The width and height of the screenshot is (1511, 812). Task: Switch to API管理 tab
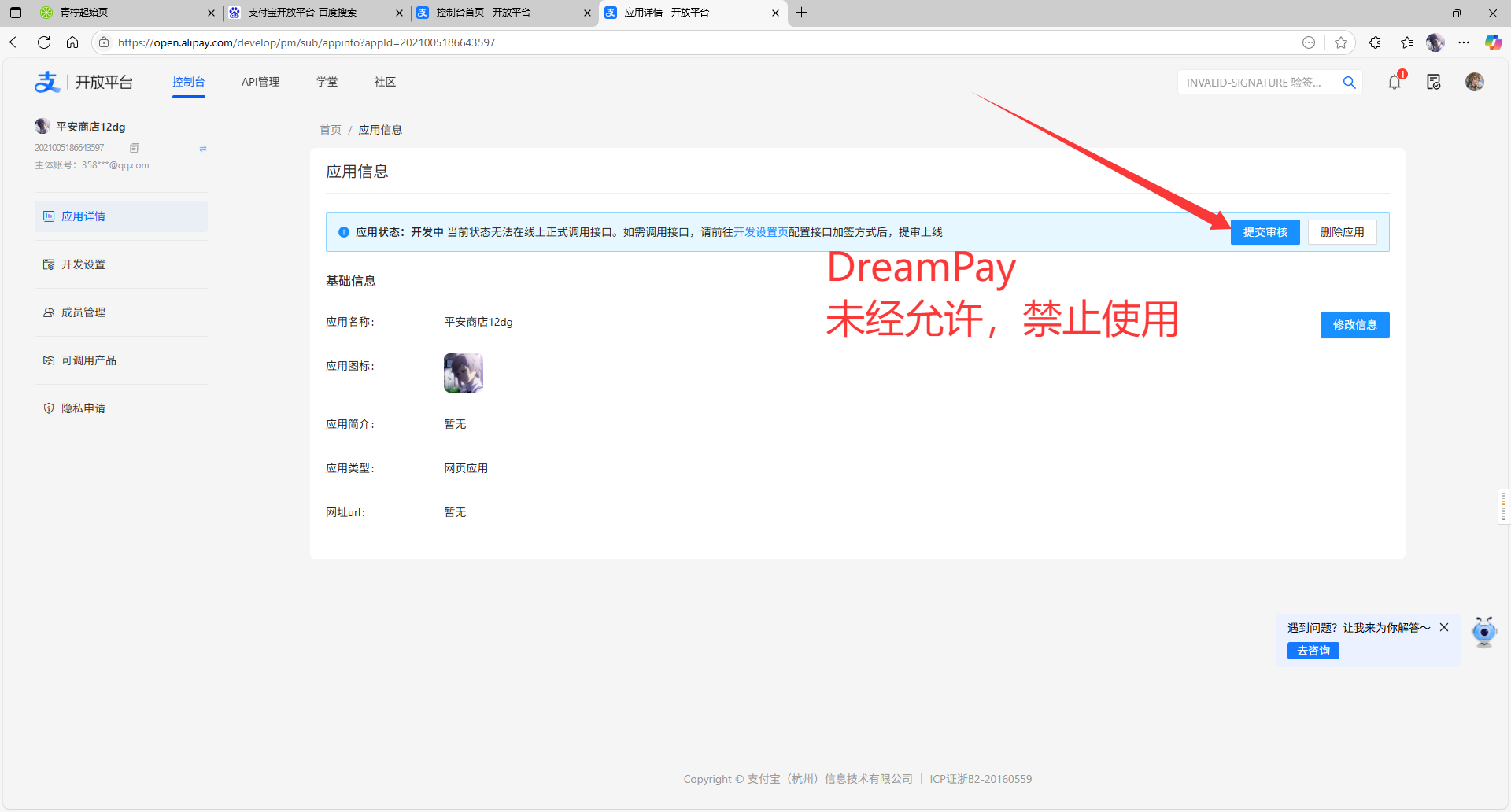pyautogui.click(x=260, y=82)
